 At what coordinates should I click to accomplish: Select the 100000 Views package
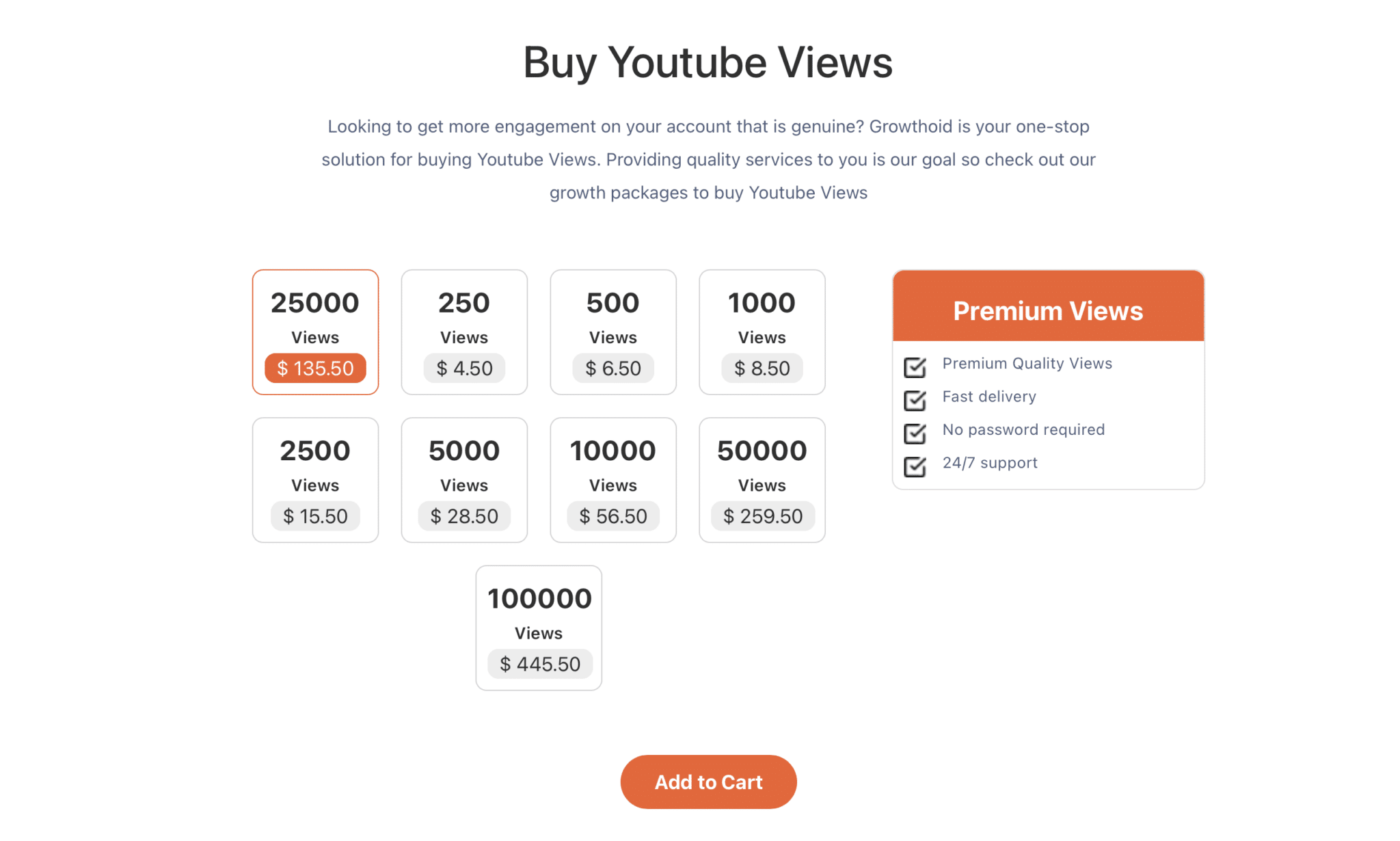point(539,628)
